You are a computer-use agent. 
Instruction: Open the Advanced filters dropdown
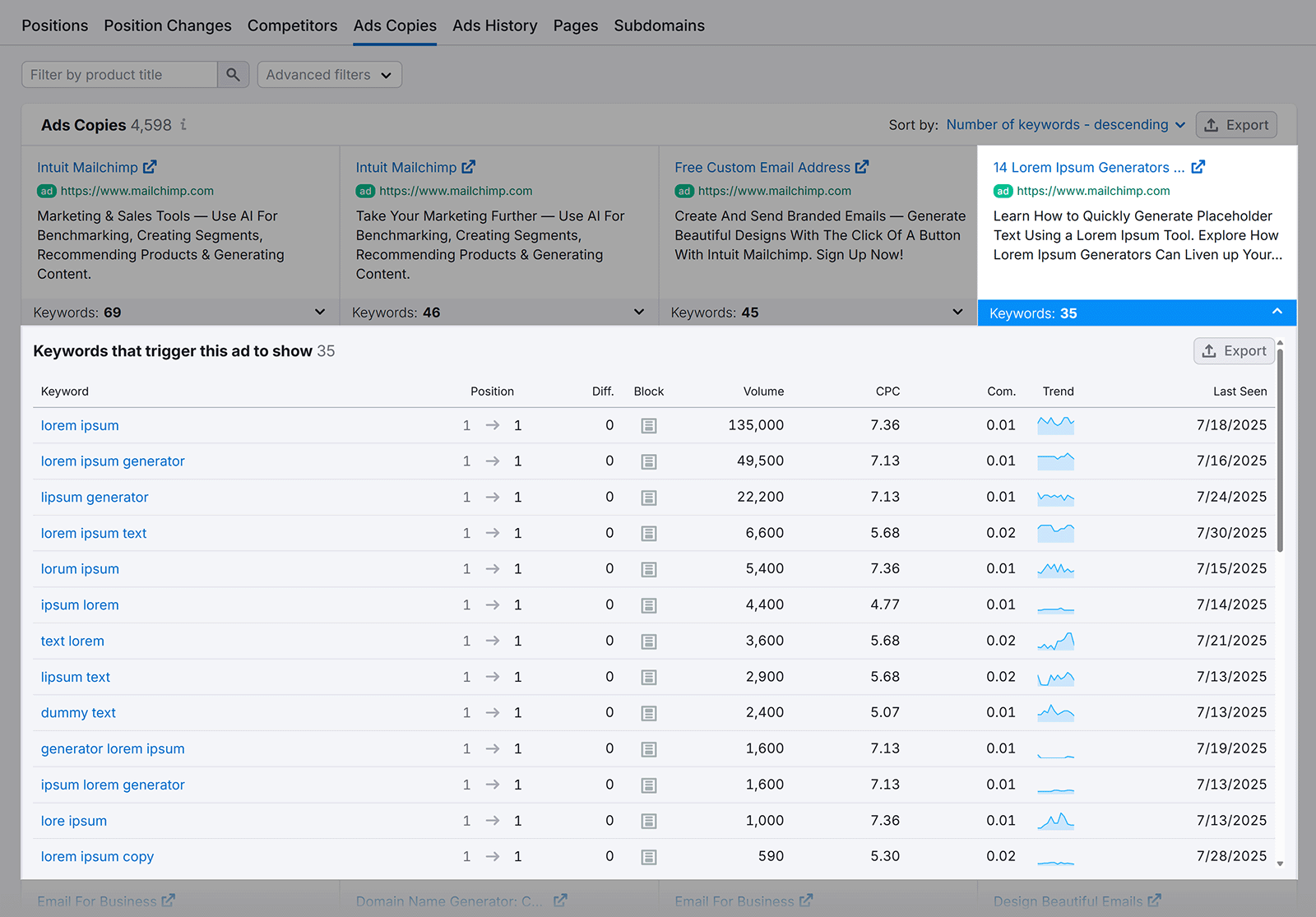point(329,74)
